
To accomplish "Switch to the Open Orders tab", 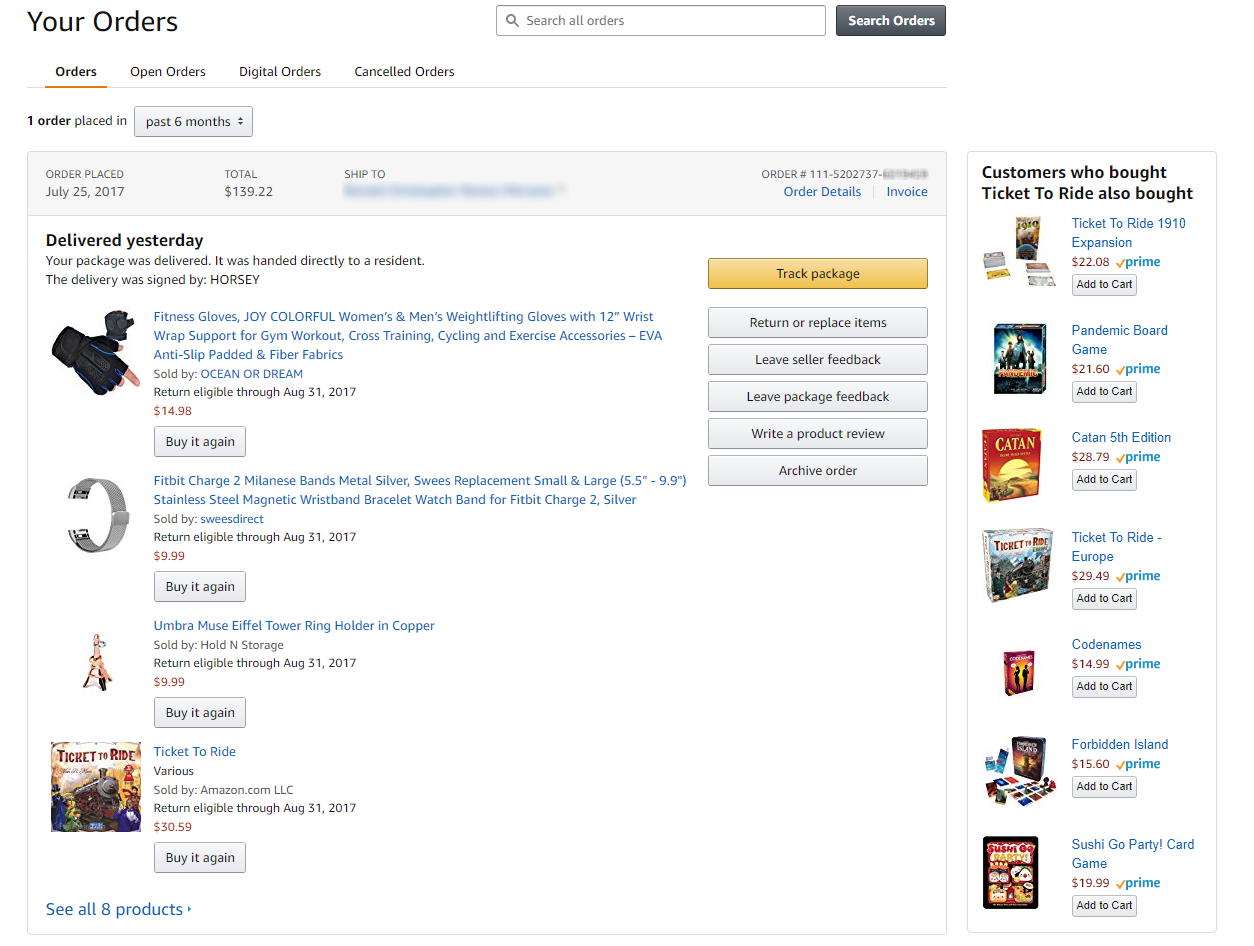I will [x=168, y=72].
